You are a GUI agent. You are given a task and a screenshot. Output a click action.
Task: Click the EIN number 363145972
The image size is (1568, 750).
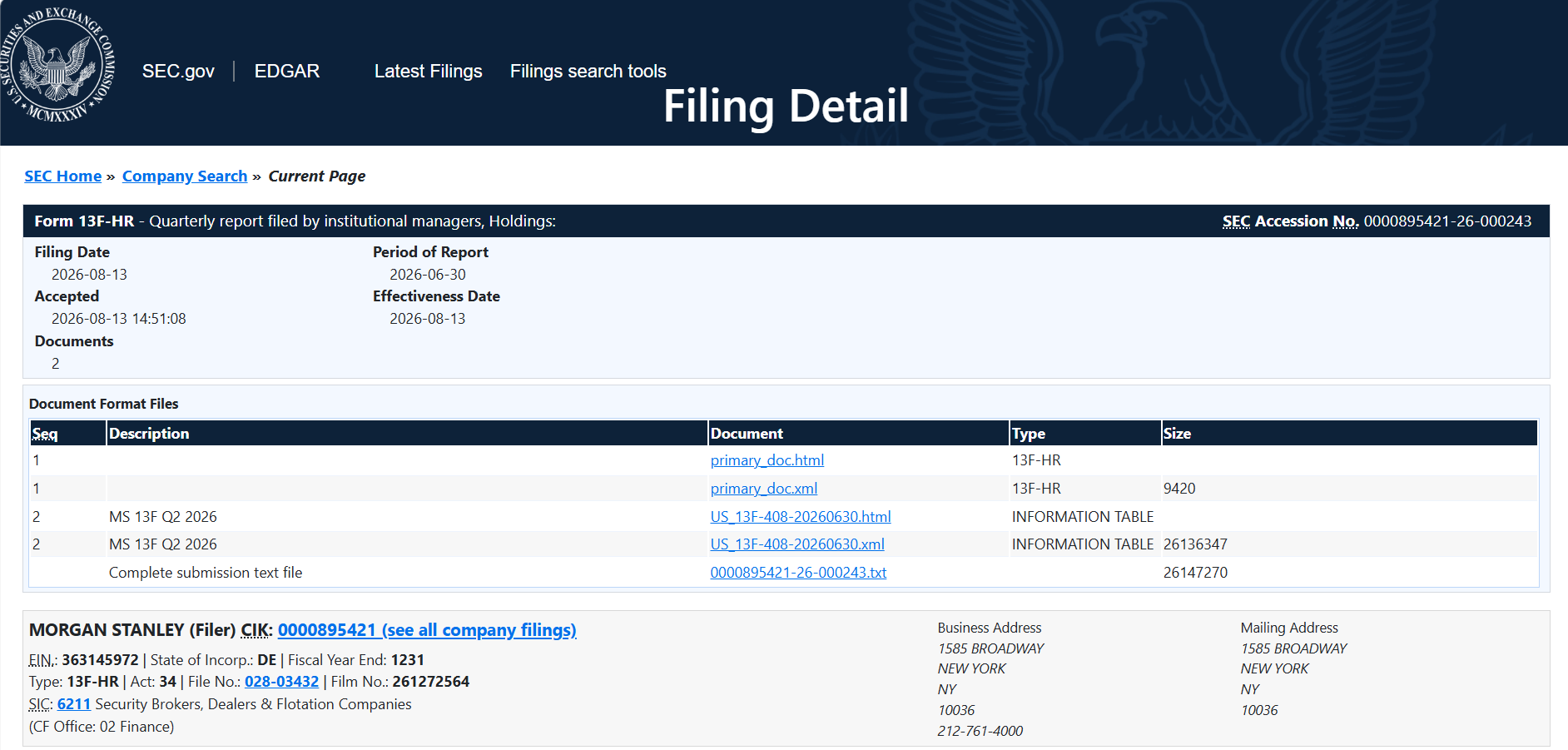101,660
